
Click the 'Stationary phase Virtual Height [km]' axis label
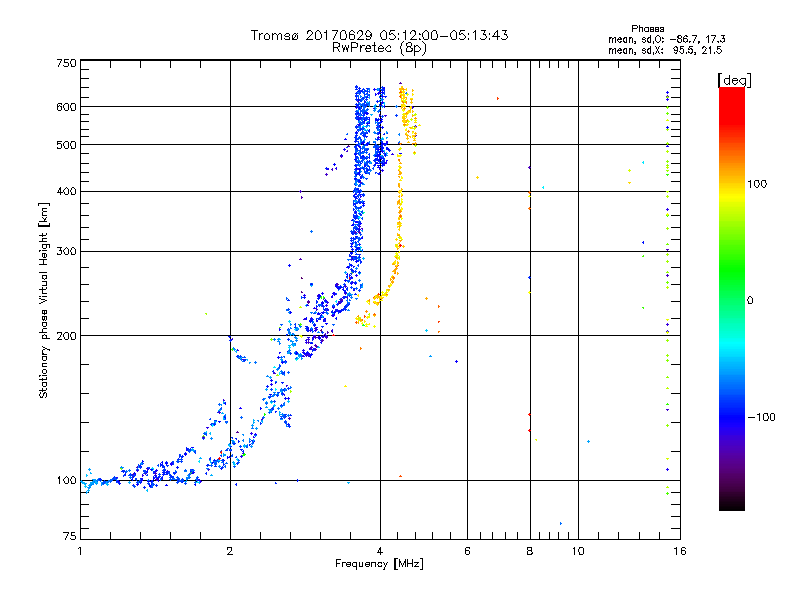pyautogui.click(x=43, y=300)
